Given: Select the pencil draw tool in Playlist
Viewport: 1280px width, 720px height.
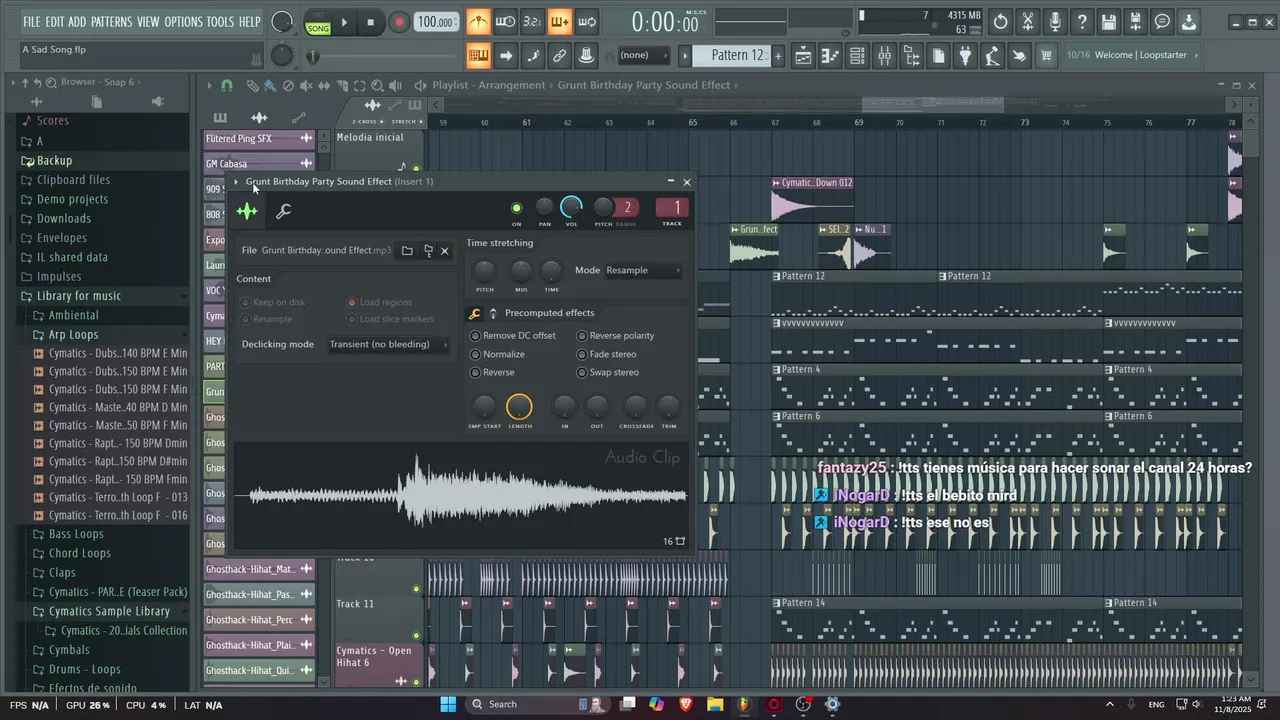Looking at the screenshot, I should click(x=253, y=86).
